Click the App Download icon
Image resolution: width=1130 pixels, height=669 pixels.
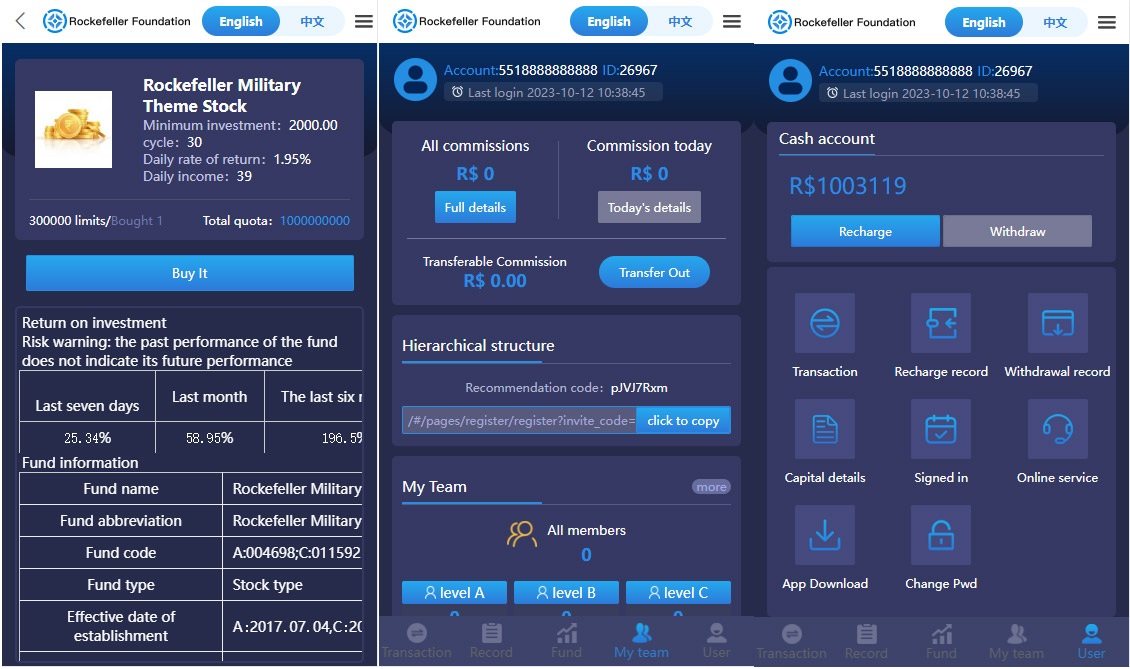coord(824,535)
